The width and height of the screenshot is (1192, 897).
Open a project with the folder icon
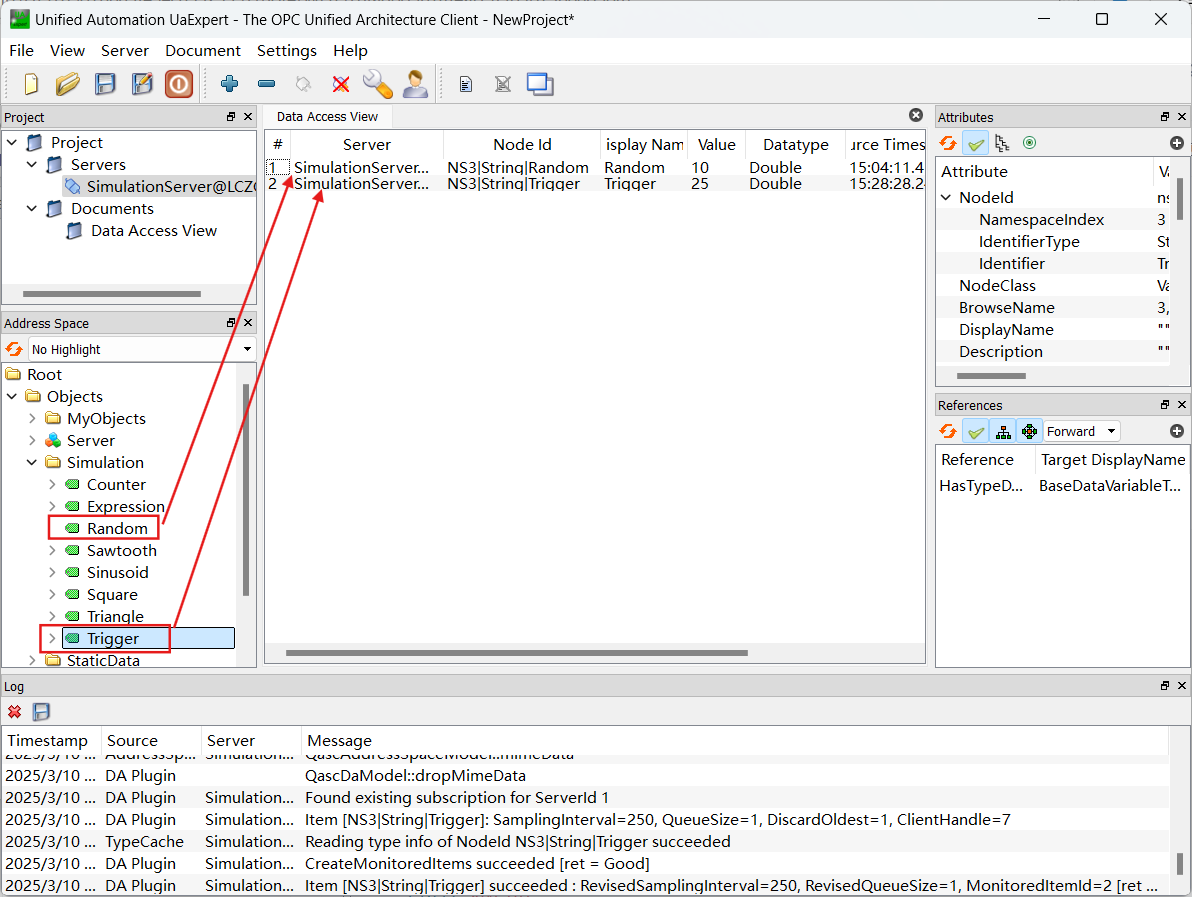coord(68,84)
